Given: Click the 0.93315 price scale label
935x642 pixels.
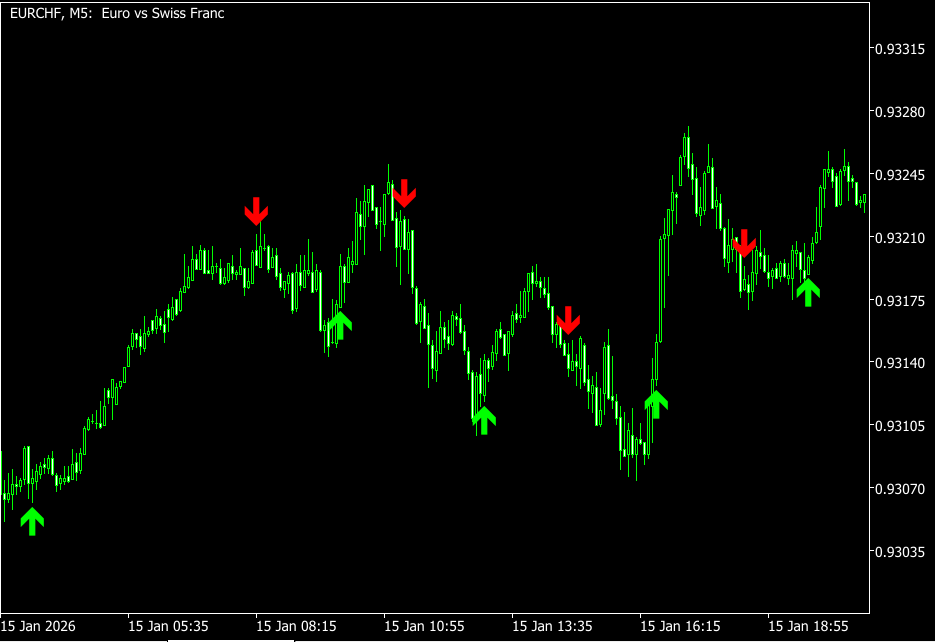Looking at the screenshot, I should (x=899, y=49).
